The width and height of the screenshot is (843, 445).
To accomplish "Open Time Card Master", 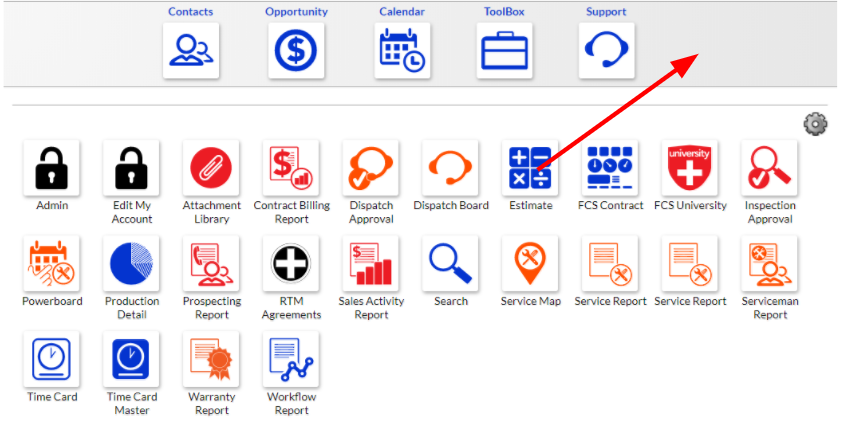I will click(131, 359).
